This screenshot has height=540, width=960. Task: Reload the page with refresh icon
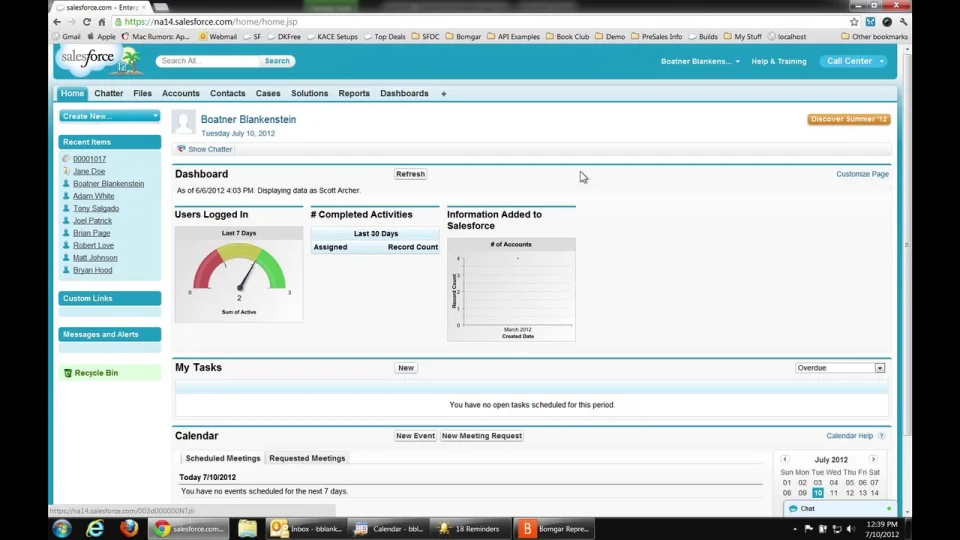point(87,21)
